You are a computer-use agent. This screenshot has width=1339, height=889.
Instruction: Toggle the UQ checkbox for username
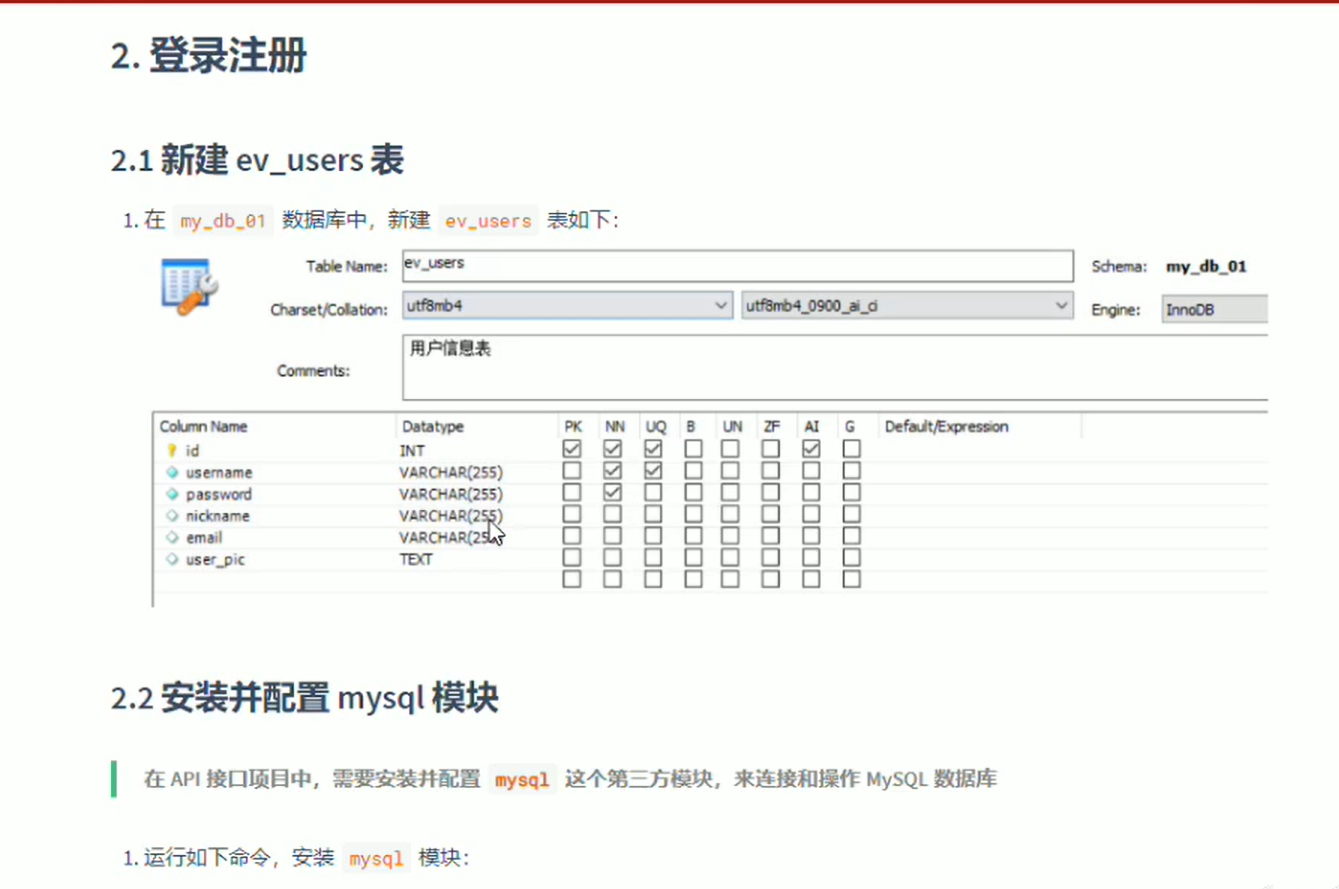653,471
